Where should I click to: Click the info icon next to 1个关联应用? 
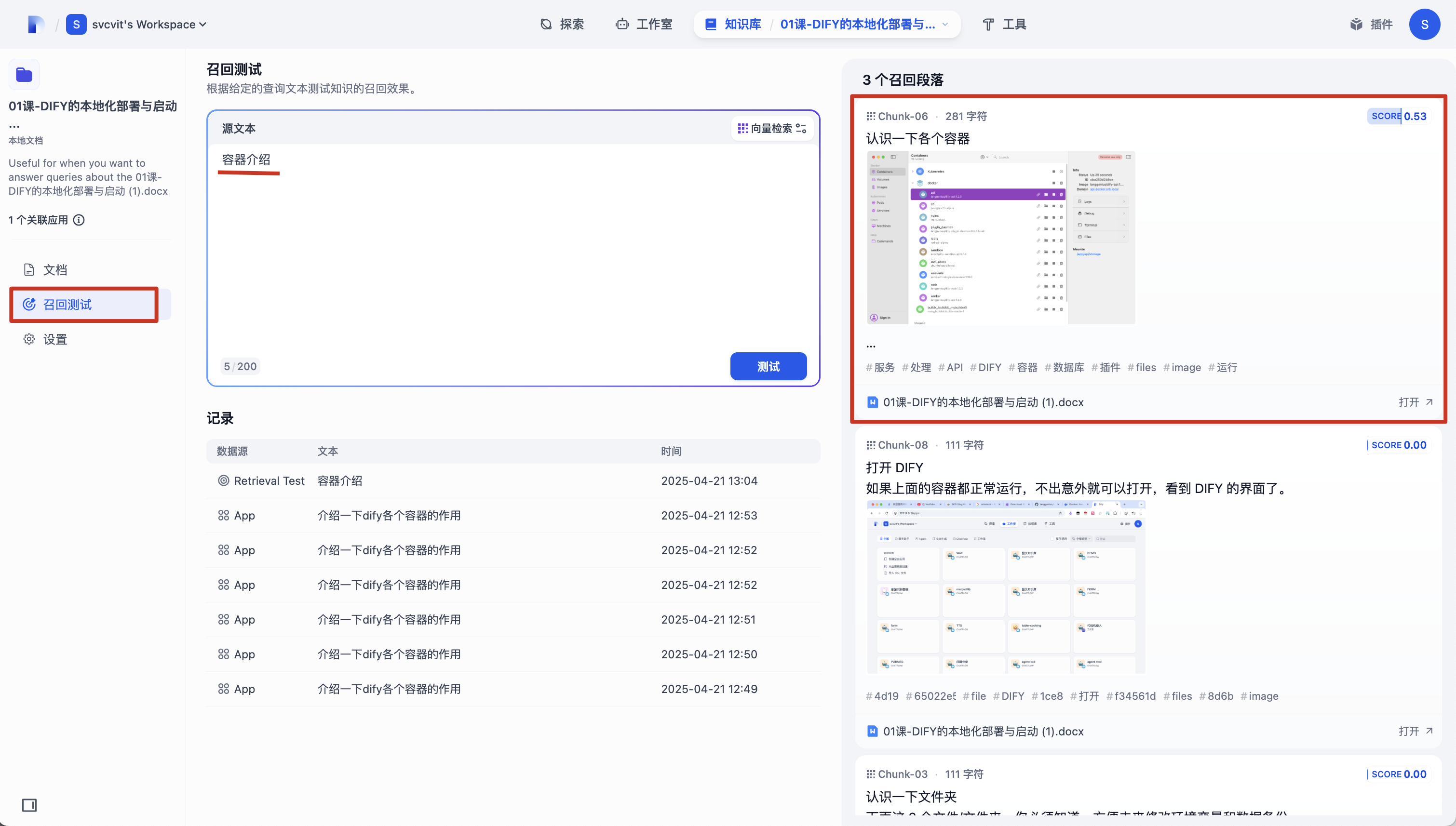click(79, 220)
